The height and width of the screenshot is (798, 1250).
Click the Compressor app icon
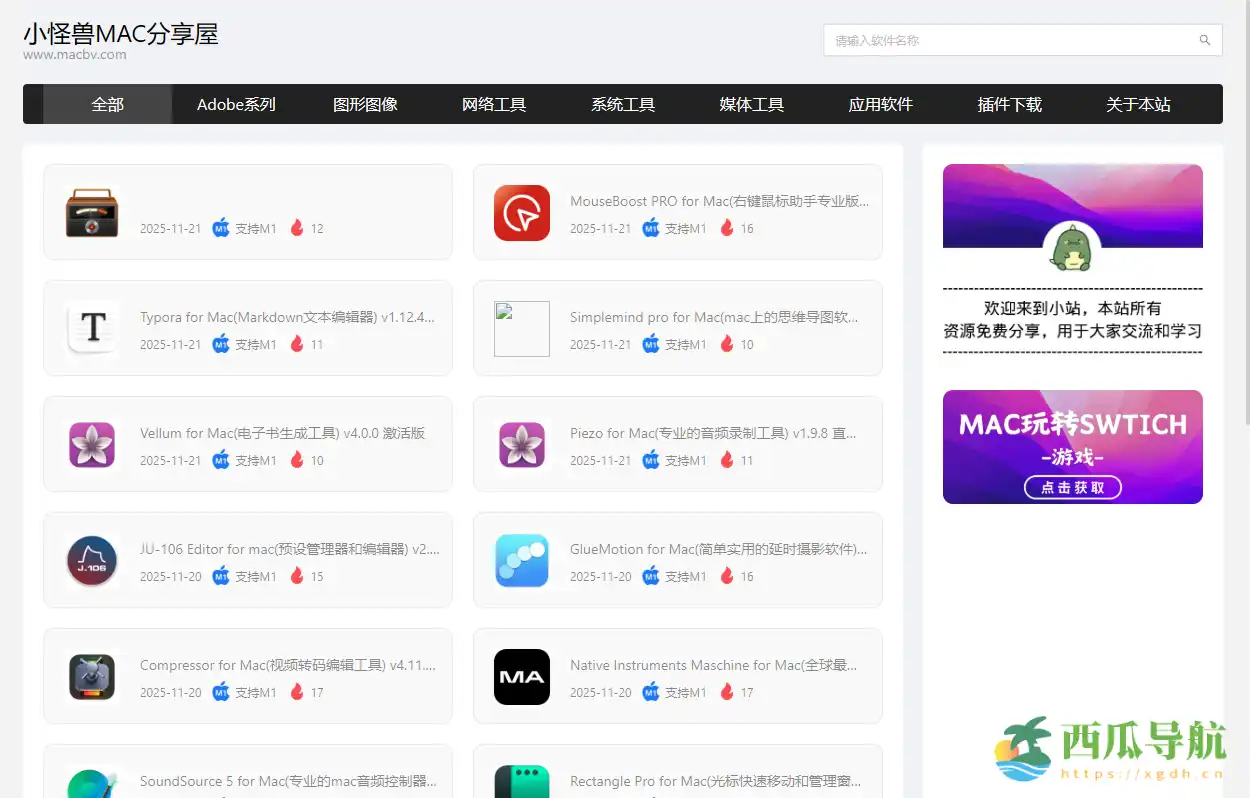(x=91, y=677)
